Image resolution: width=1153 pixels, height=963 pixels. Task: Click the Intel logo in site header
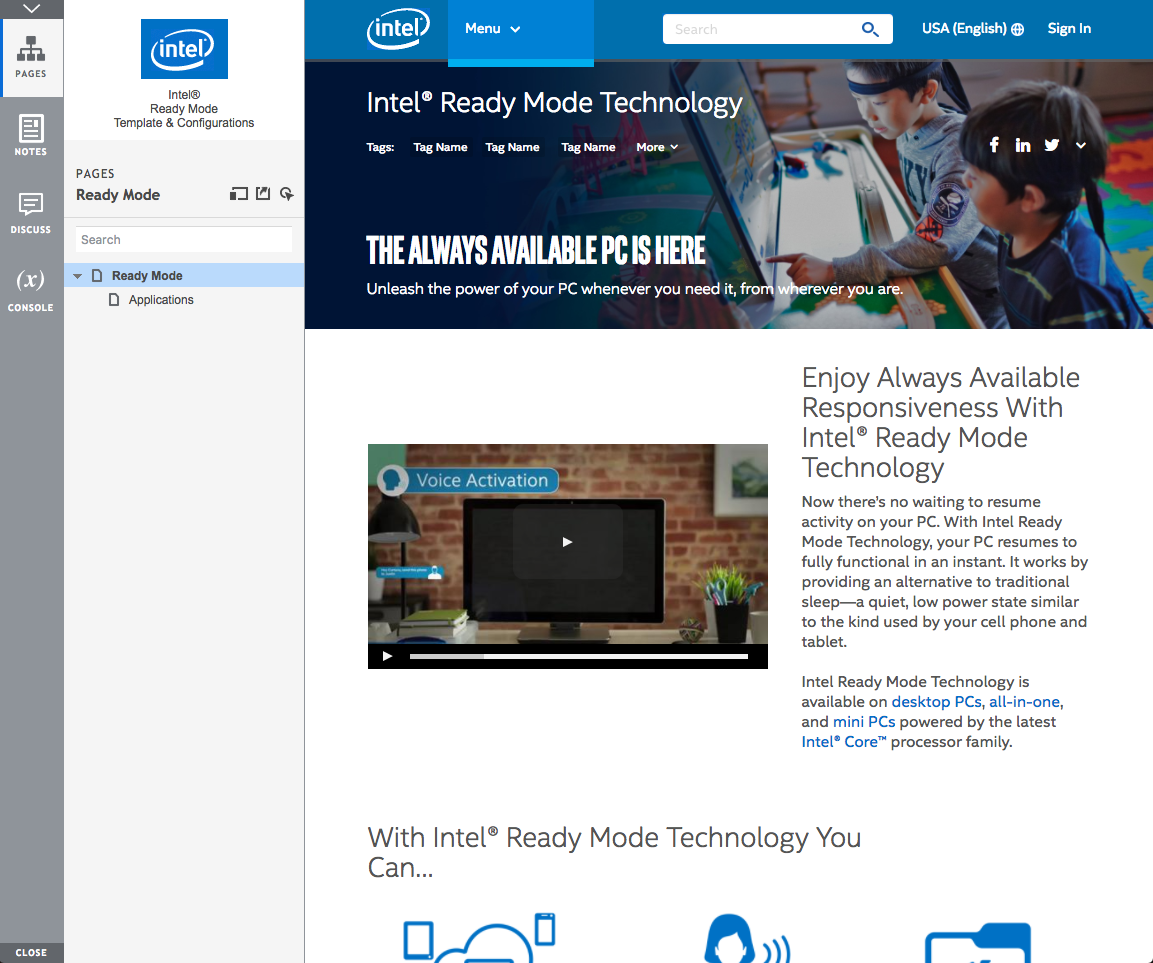398,29
